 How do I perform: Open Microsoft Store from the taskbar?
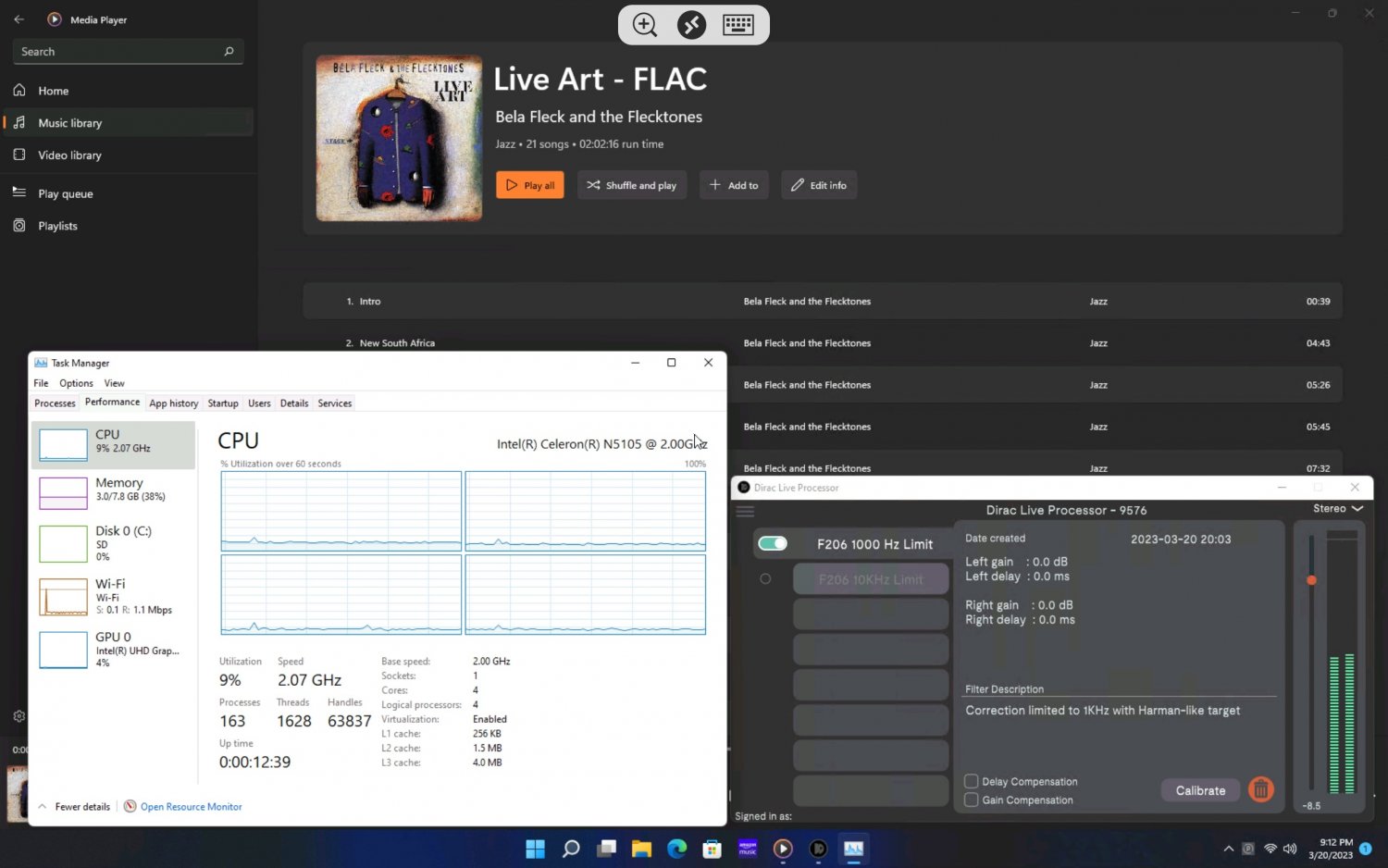coord(712,849)
